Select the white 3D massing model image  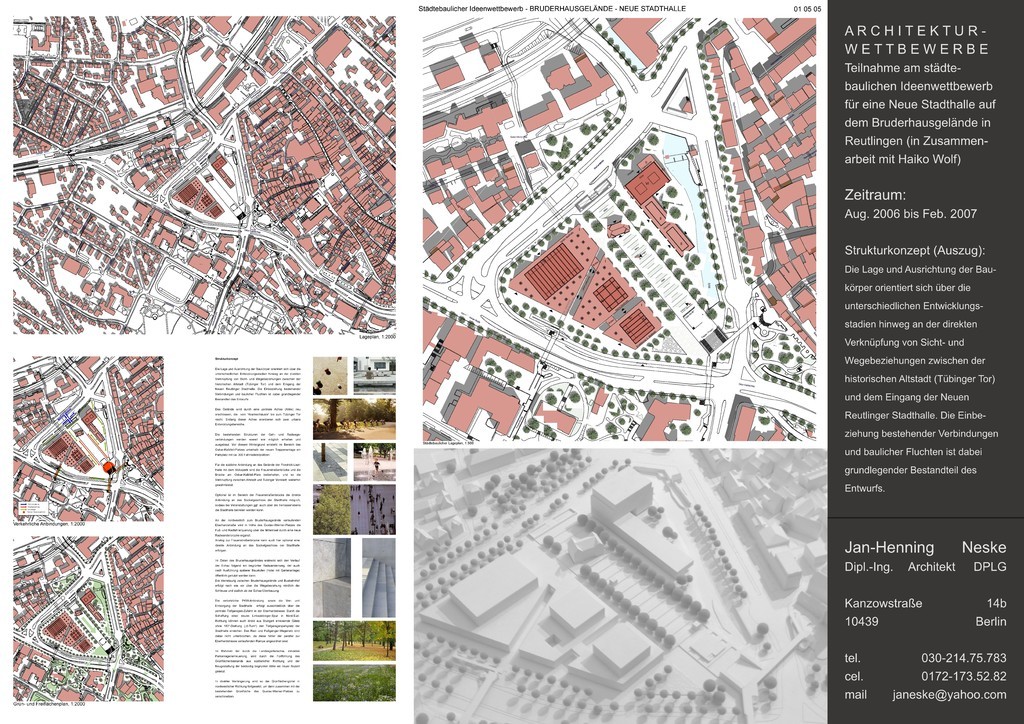tap(620, 585)
